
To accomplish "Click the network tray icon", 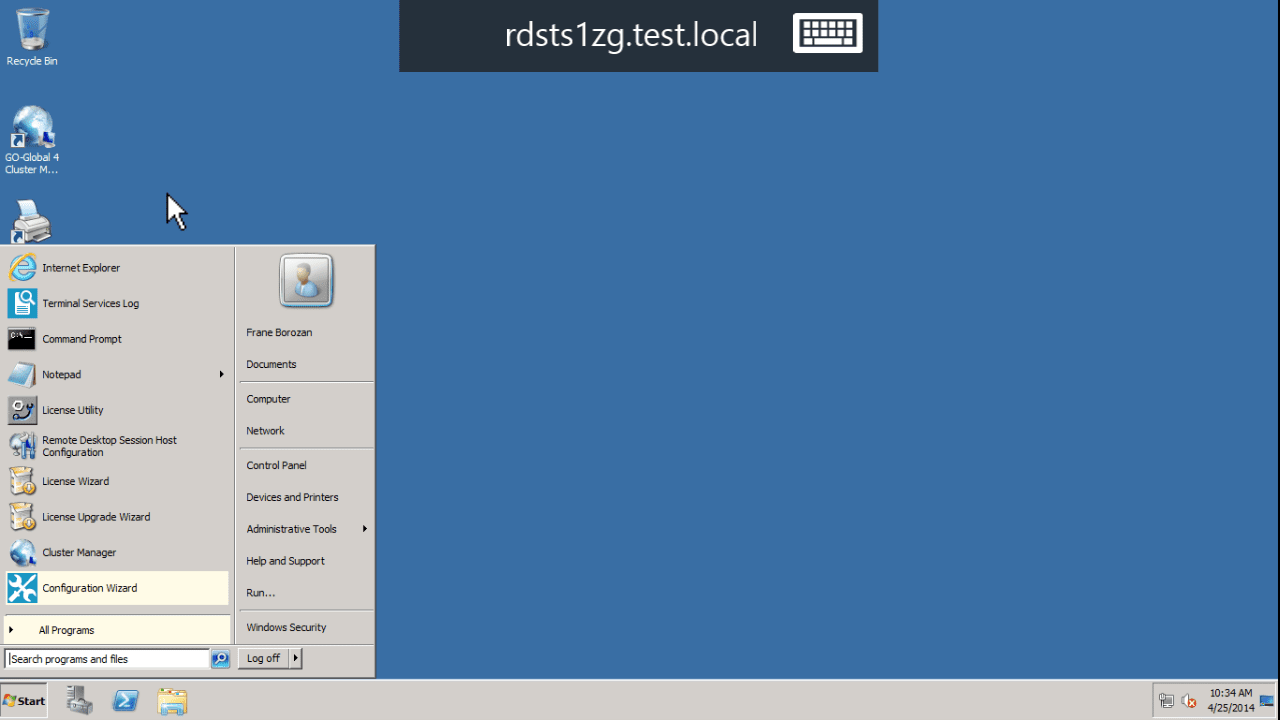I will (x=1166, y=701).
